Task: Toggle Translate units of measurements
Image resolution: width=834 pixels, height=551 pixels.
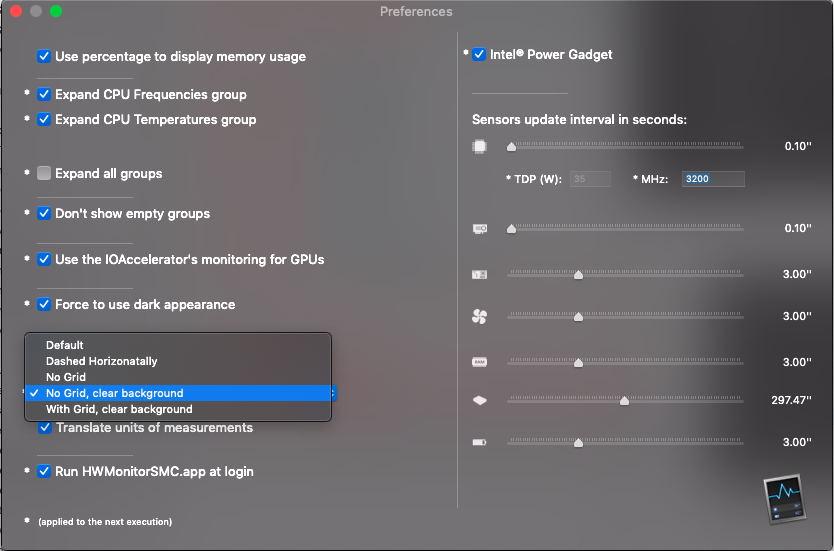Action: pos(45,428)
